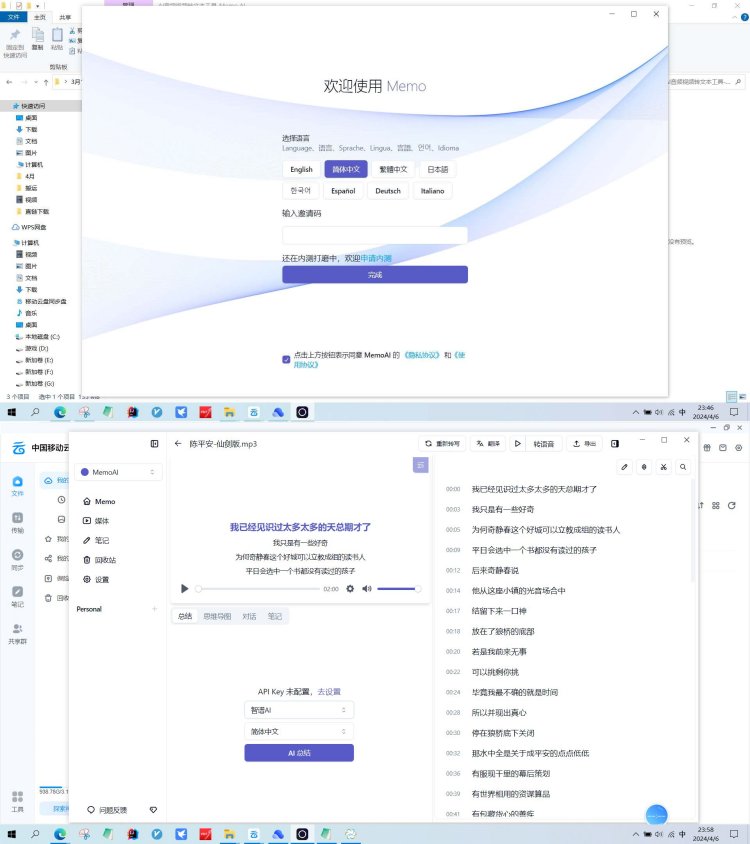Select the English language option
The height and width of the screenshot is (844, 750).
point(301,169)
